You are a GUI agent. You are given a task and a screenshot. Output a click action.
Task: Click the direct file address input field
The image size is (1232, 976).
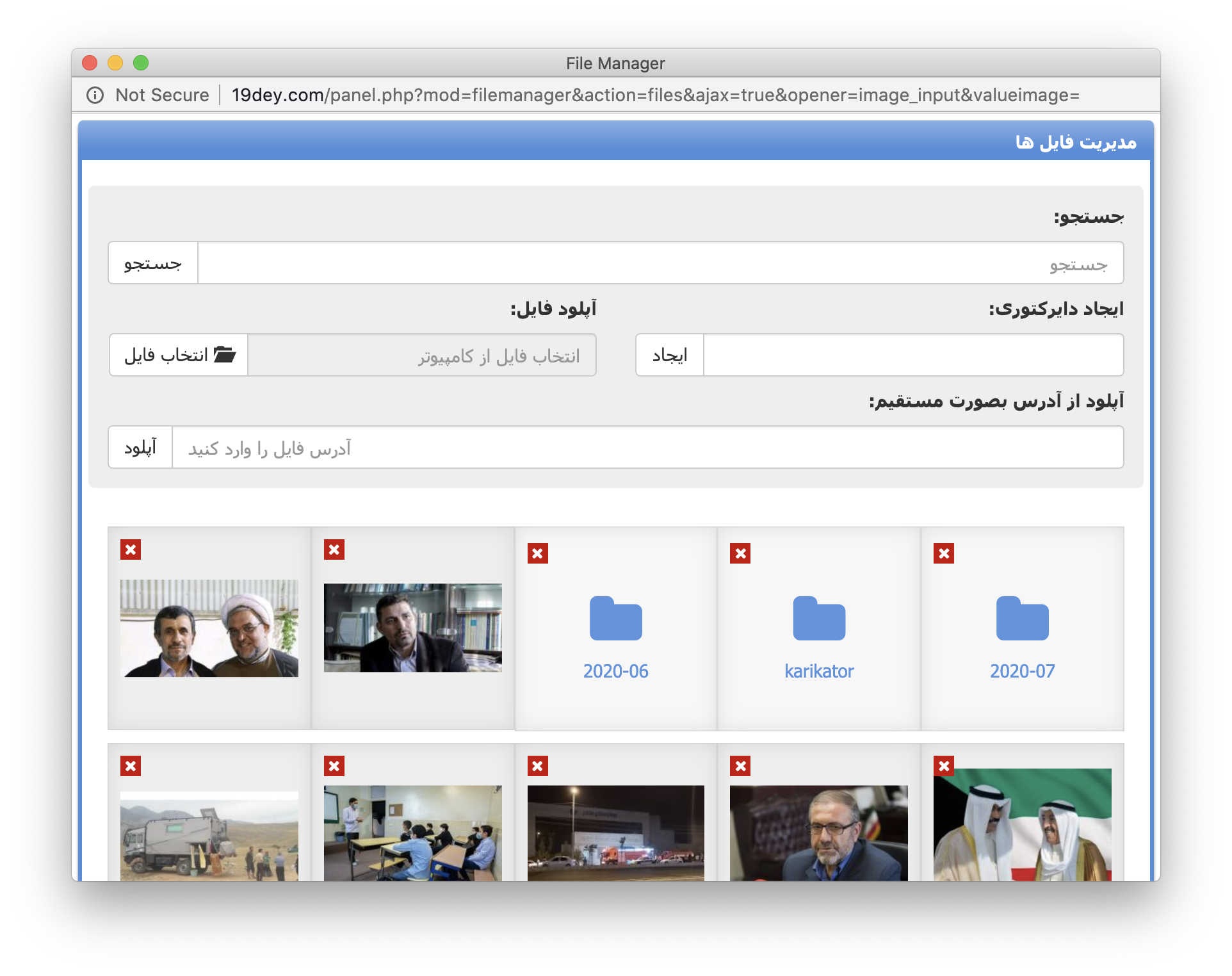[647, 448]
